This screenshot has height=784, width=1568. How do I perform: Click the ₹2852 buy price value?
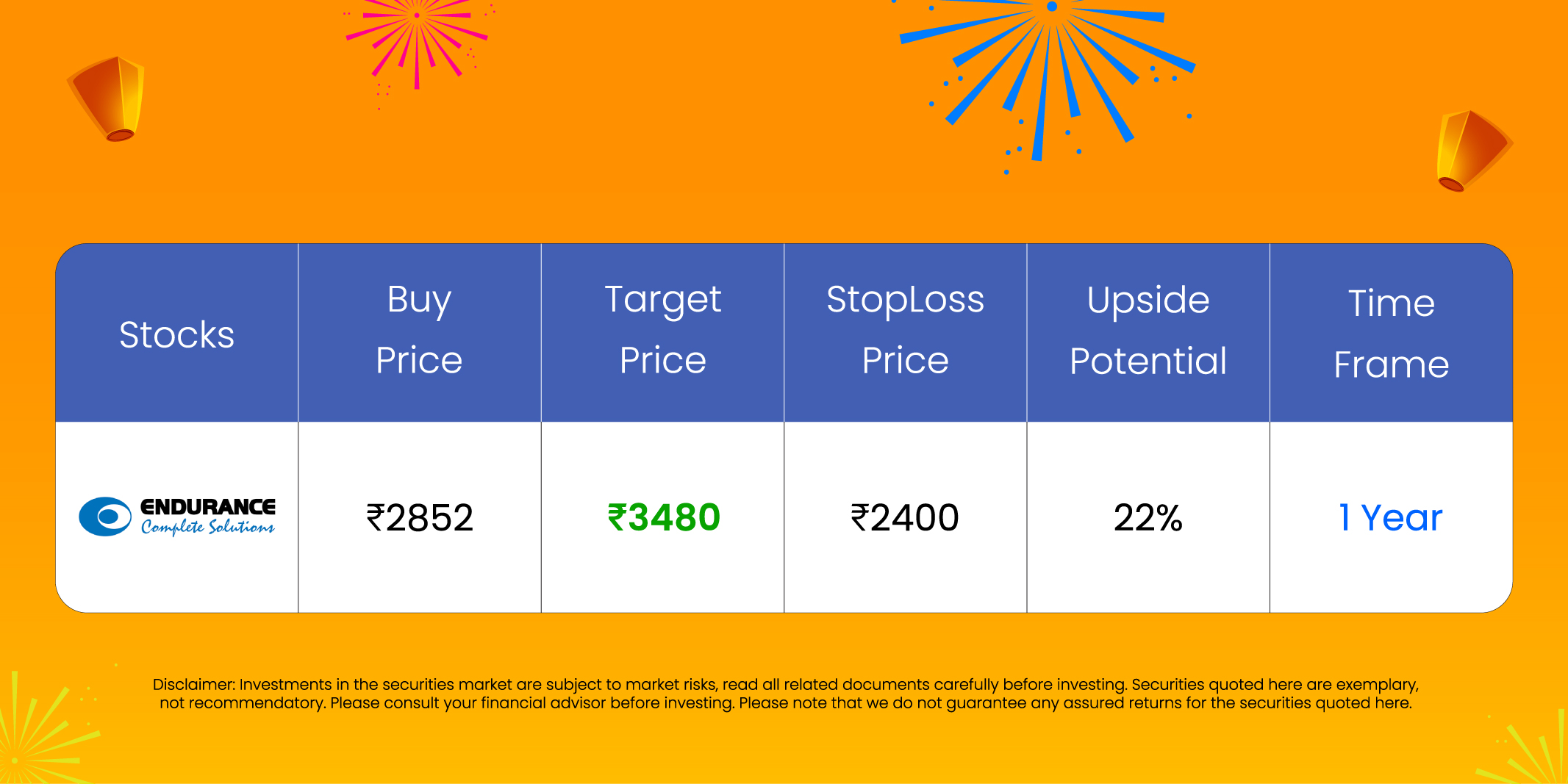420,517
